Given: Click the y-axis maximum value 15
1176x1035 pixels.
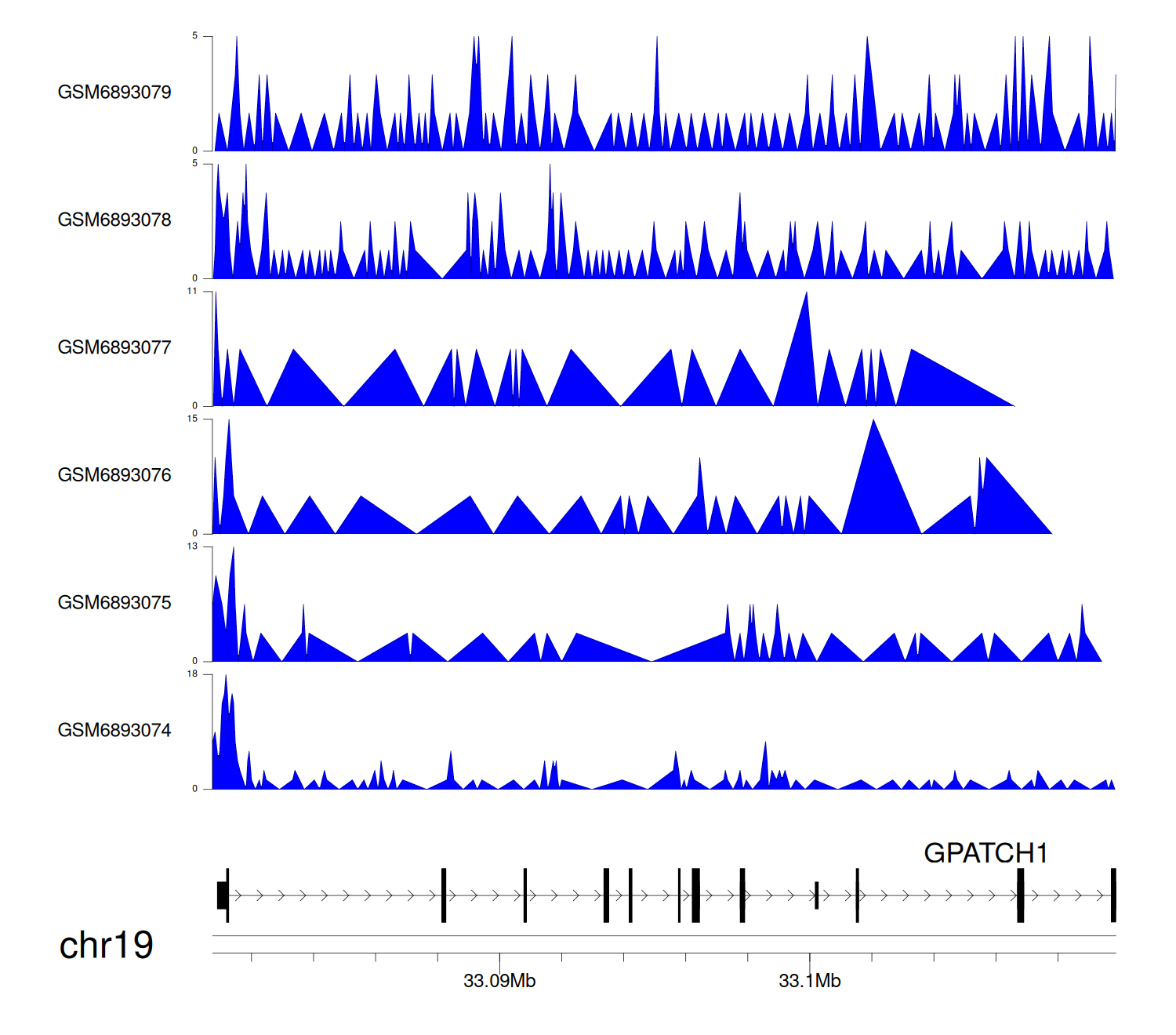Looking at the screenshot, I should click(x=192, y=419).
